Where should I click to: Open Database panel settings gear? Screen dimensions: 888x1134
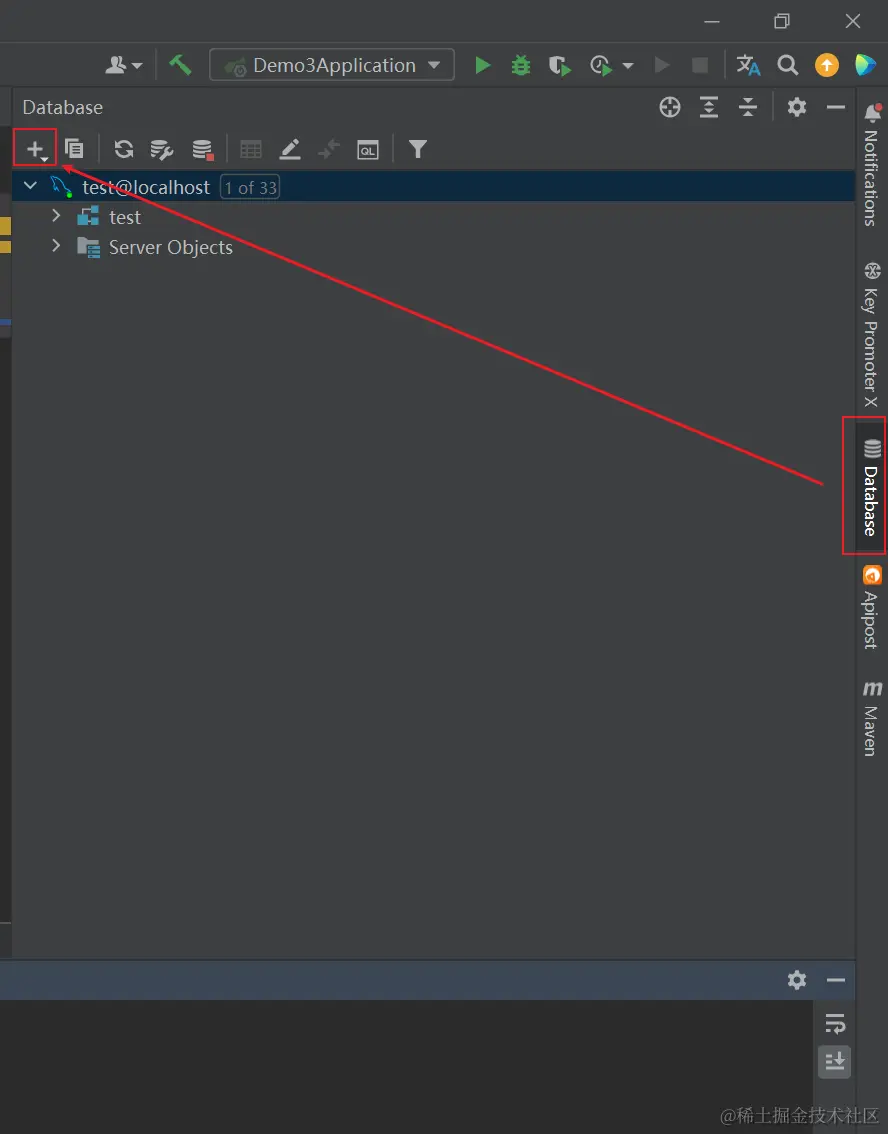(x=797, y=107)
